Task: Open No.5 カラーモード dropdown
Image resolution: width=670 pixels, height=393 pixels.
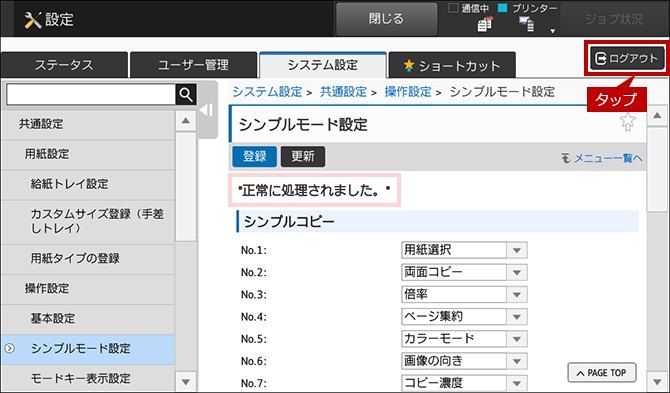Action: coord(464,339)
